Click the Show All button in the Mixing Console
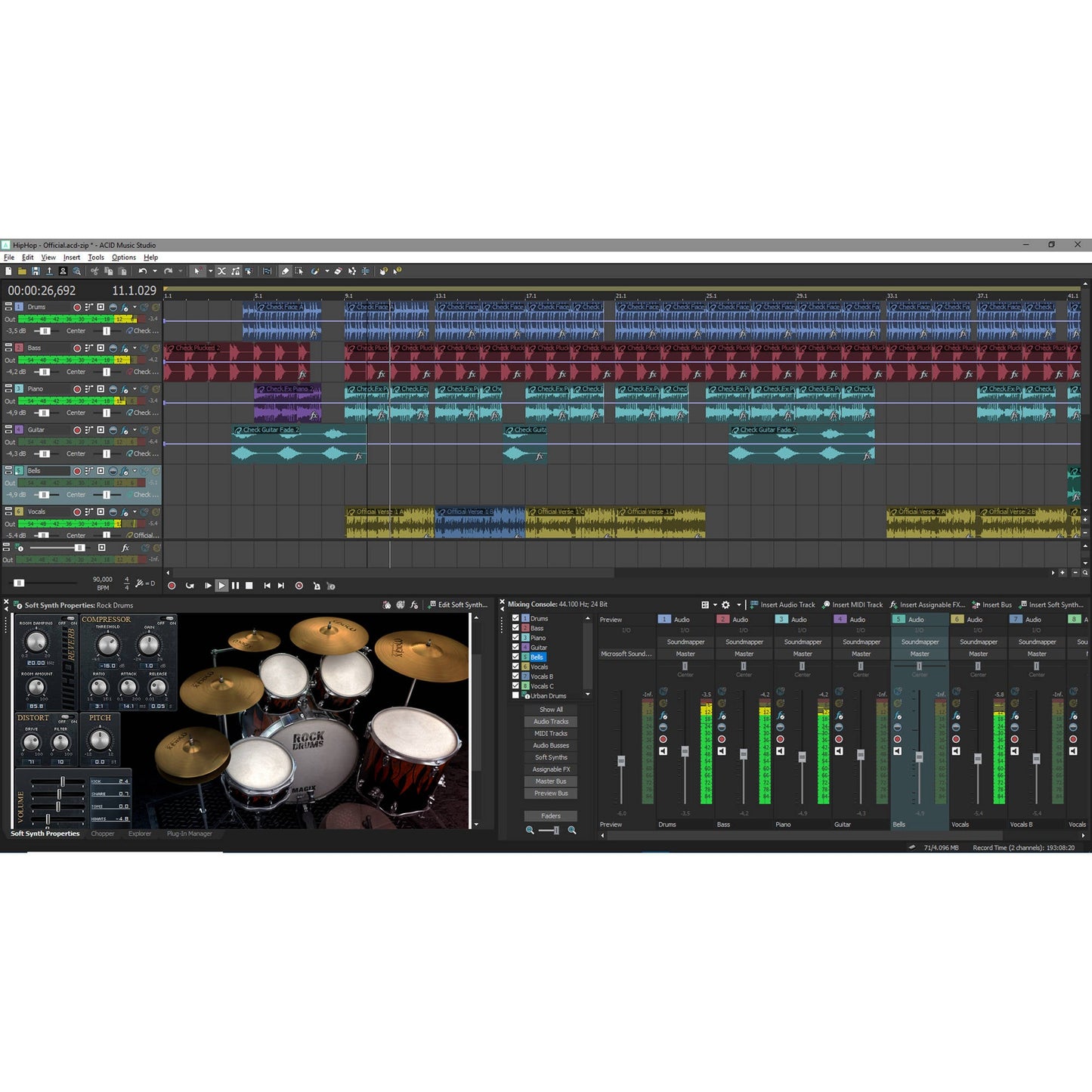Viewport: 1092px width, 1092px height. click(x=550, y=709)
